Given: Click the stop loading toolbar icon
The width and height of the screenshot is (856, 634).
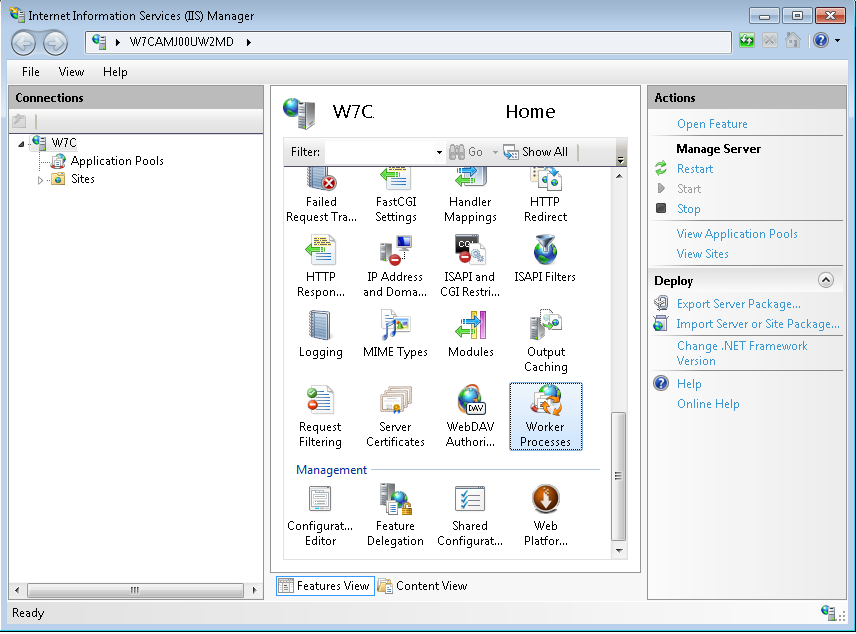Looking at the screenshot, I should coord(770,40).
